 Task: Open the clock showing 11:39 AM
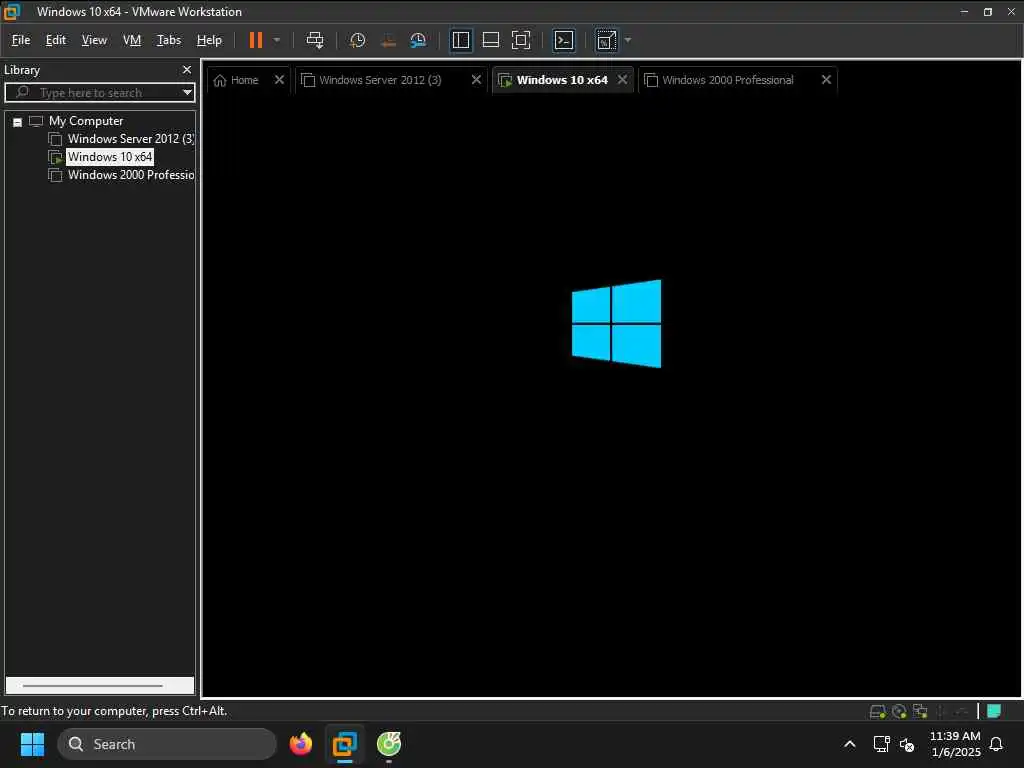point(955,744)
